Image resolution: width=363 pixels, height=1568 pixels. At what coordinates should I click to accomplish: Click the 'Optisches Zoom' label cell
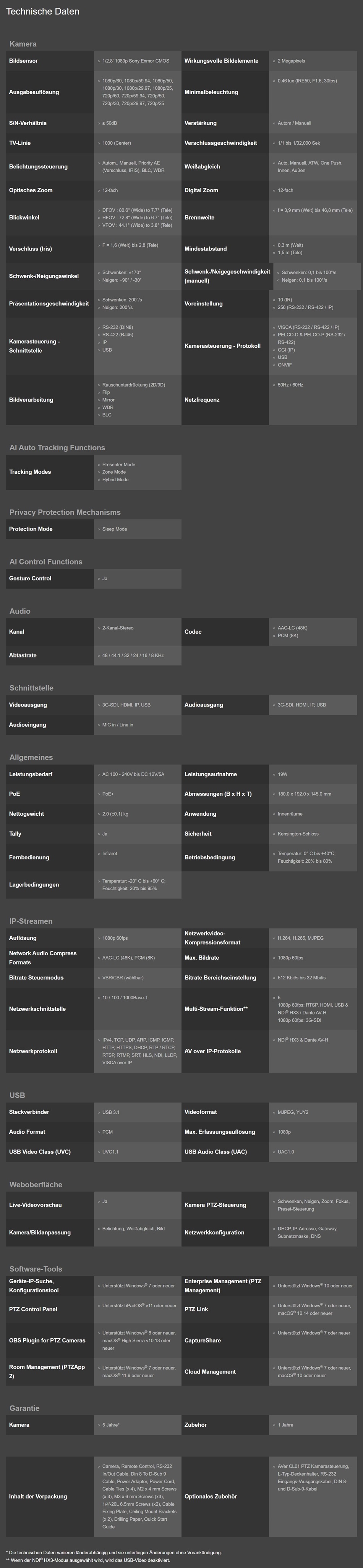point(31,190)
